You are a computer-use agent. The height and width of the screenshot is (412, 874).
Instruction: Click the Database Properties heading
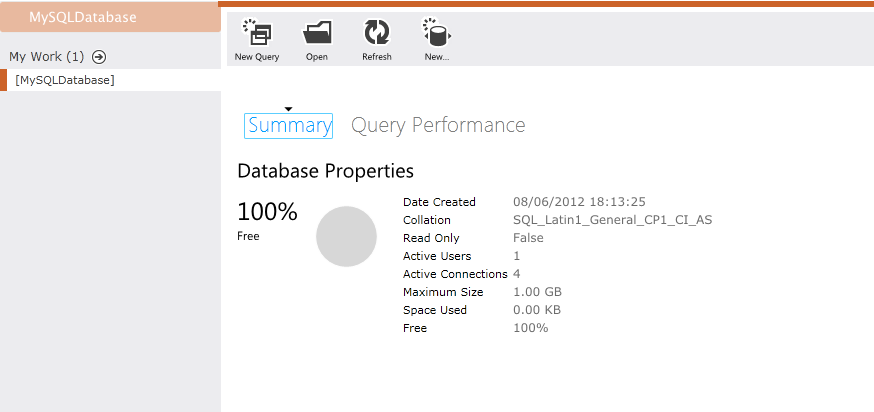point(325,171)
